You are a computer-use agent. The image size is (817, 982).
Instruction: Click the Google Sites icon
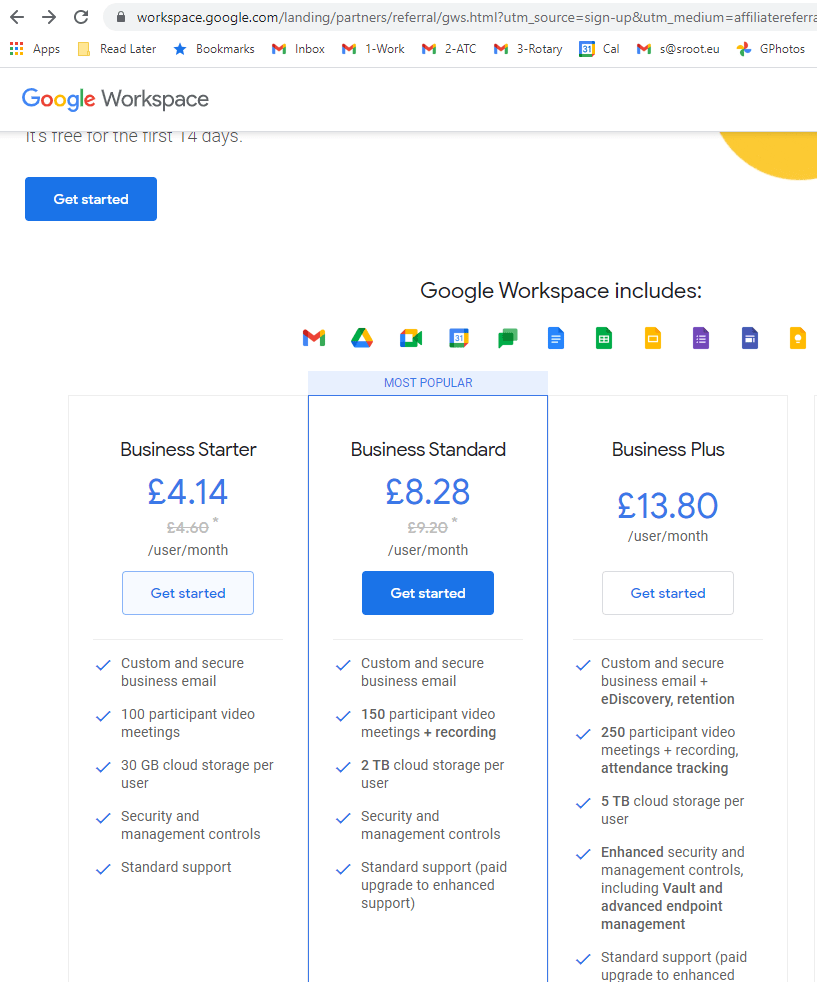(750, 338)
